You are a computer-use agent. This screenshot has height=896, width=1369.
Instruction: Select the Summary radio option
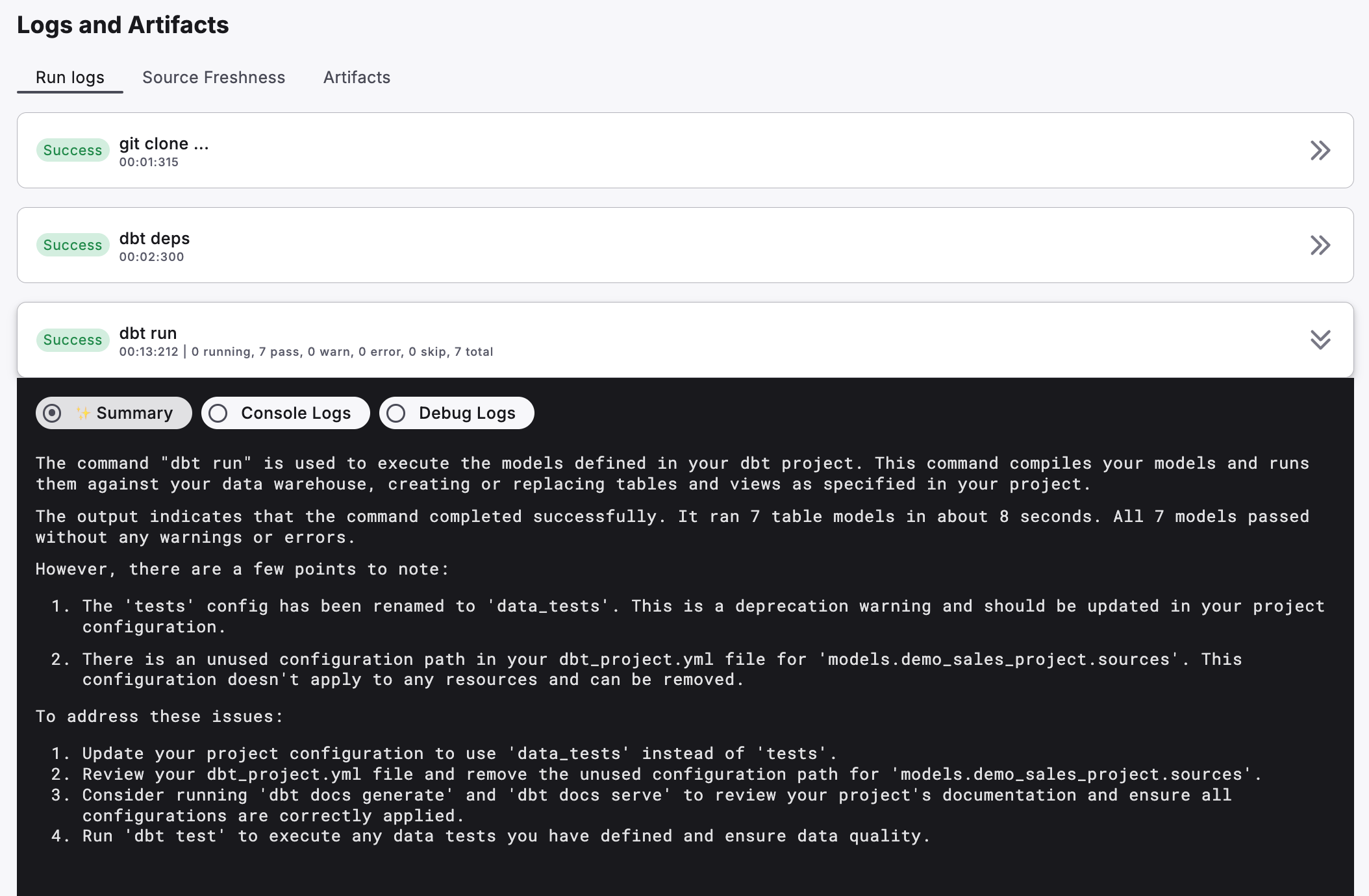(114, 413)
